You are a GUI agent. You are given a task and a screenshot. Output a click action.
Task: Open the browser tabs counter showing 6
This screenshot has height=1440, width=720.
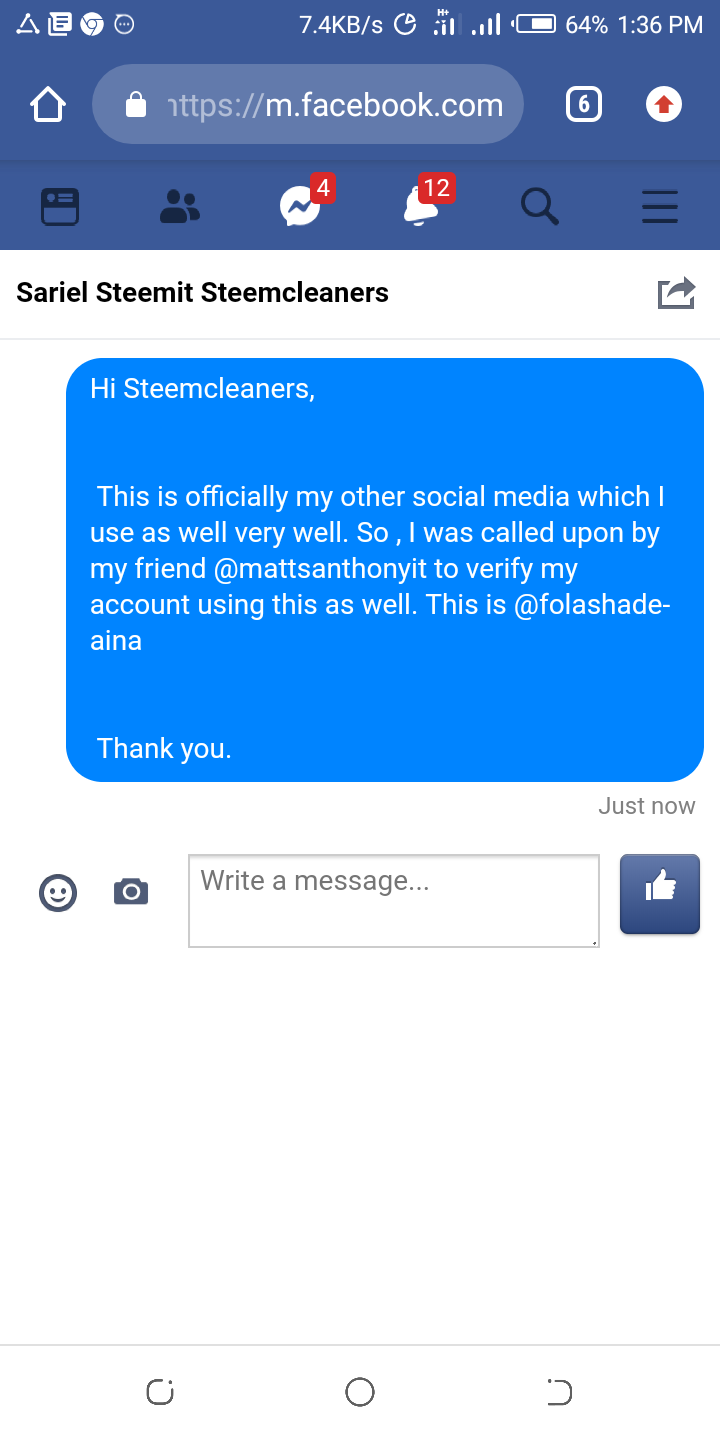click(584, 104)
